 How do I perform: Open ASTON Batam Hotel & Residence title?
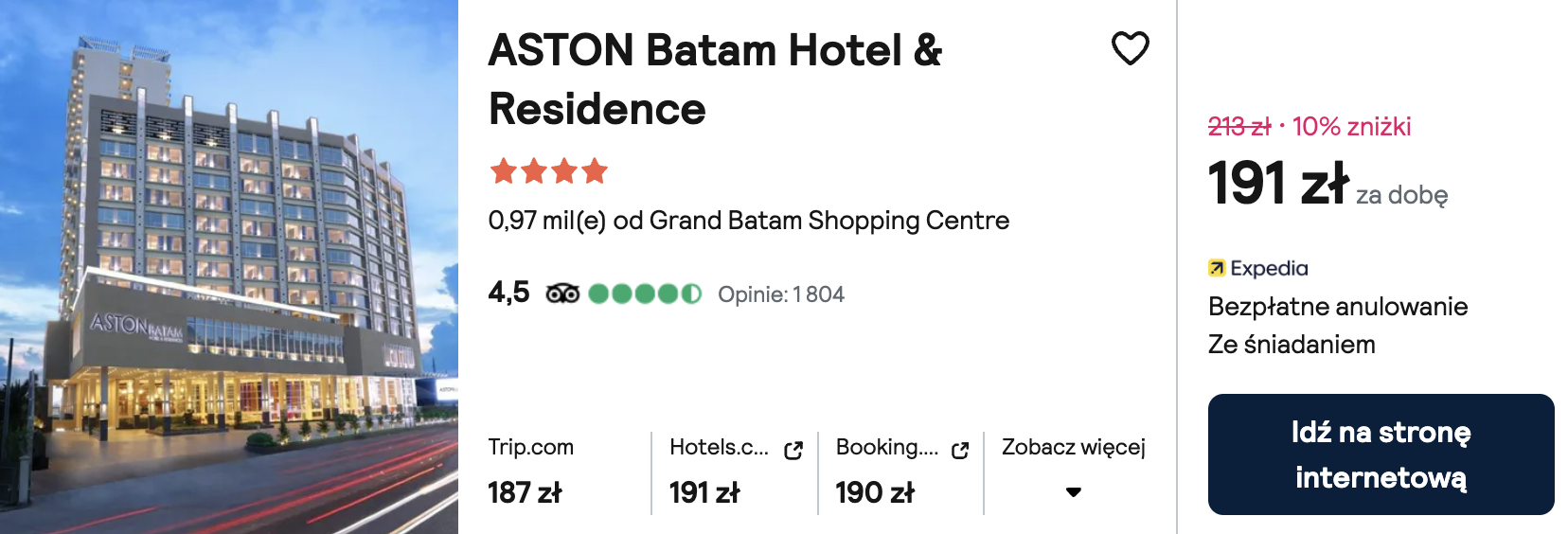pos(715,79)
